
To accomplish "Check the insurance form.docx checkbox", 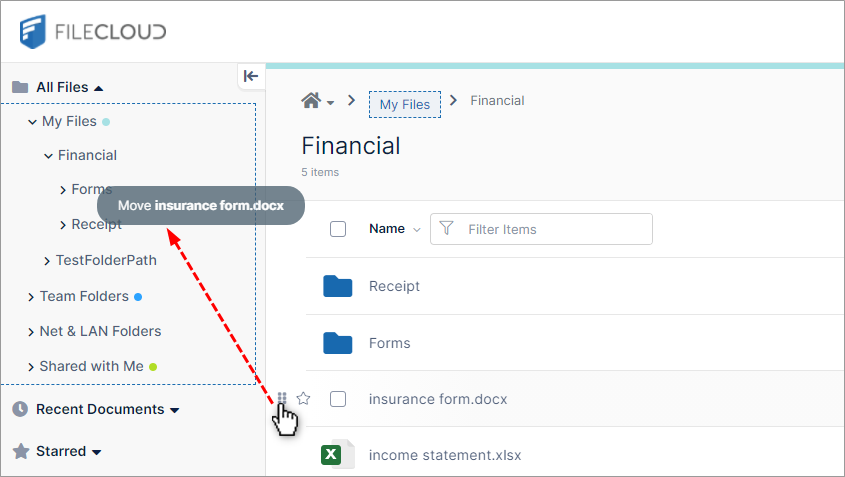I will 338,399.
